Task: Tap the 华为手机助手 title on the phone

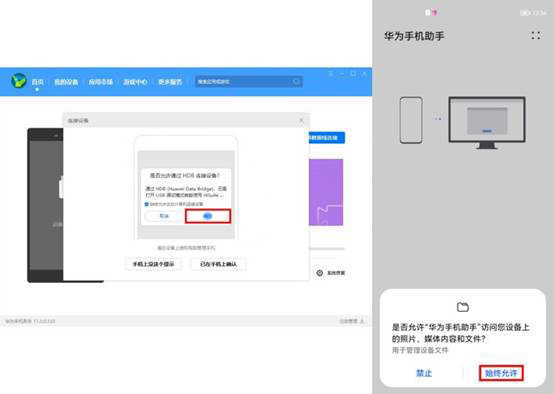Action: (414, 36)
